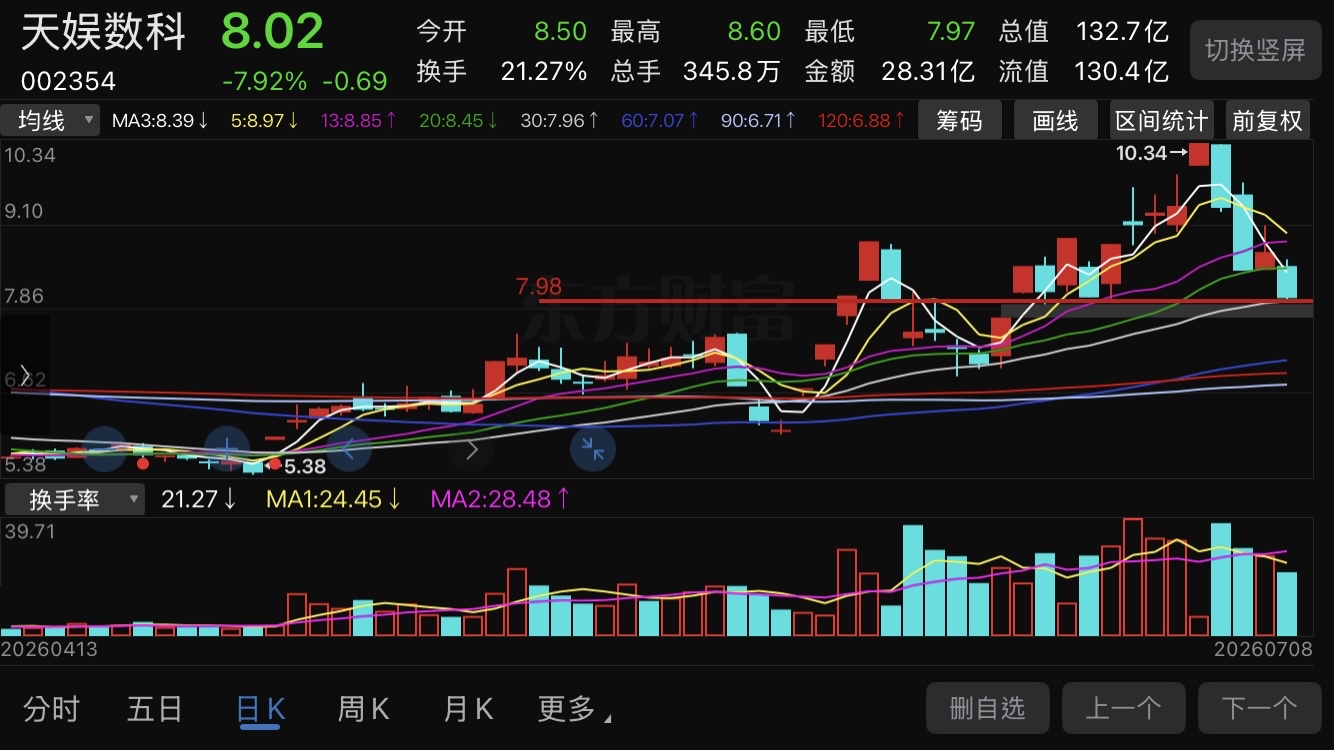Tap the yellow 5:8.97 moving average label
The height and width of the screenshot is (750, 1334).
click(265, 121)
